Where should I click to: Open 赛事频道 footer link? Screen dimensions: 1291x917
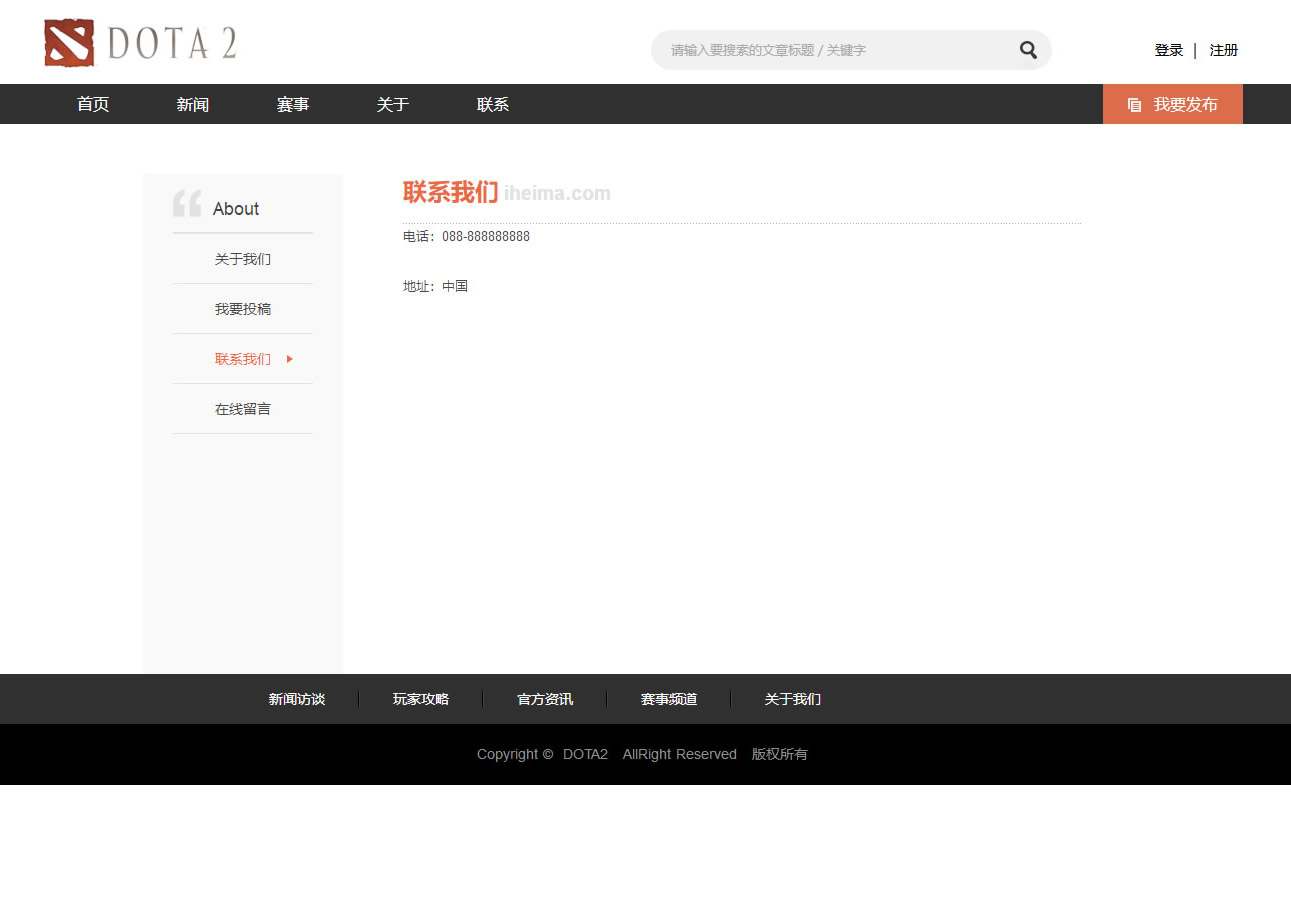tap(669, 699)
